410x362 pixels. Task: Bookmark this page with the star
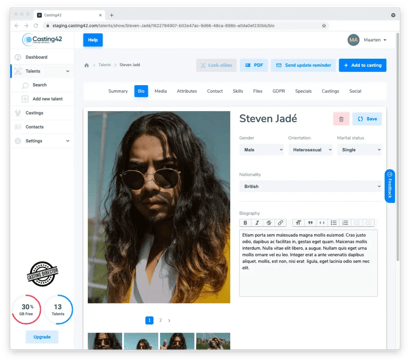324,26
